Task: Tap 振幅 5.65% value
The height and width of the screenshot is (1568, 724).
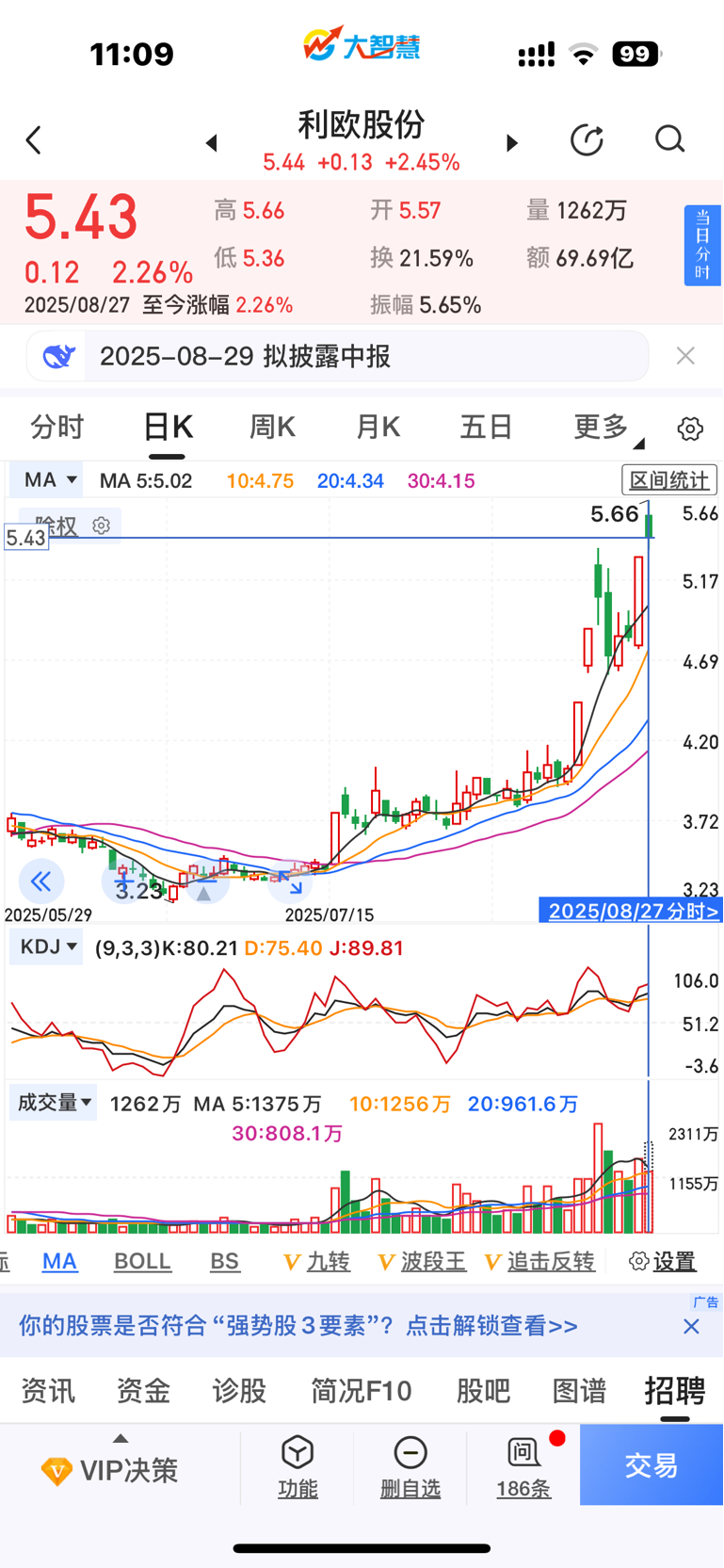Action: [426, 305]
